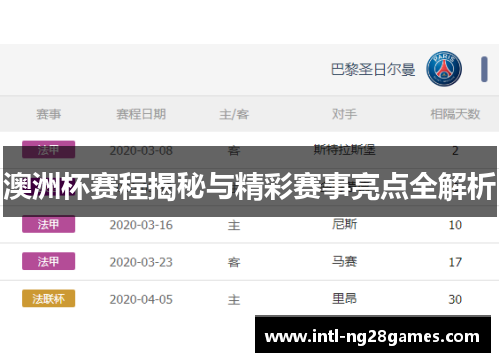Click the 相隔天数 column header
Screen dimensions: 500x362
point(455,114)
